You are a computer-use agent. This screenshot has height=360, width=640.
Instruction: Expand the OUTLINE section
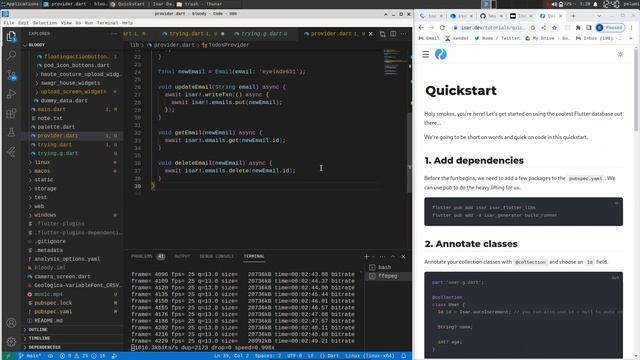point(38,330)
